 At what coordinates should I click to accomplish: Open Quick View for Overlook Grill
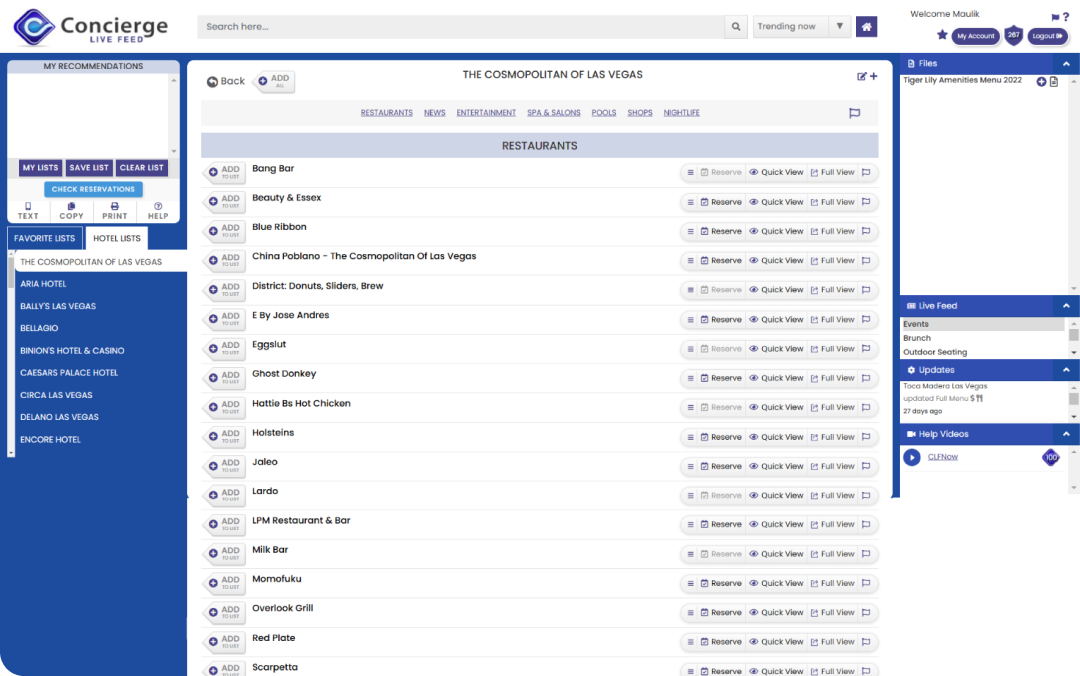coord(776,613)
